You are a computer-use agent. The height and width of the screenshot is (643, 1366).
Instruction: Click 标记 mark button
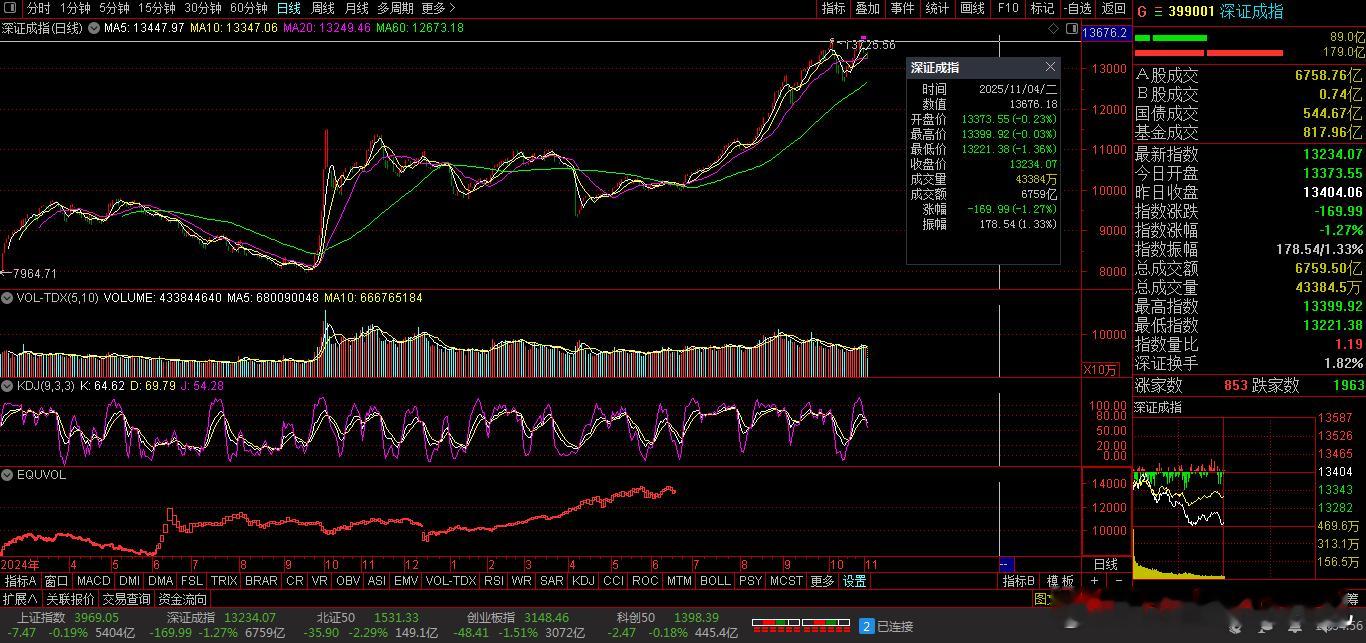[x=1042, y=8]
